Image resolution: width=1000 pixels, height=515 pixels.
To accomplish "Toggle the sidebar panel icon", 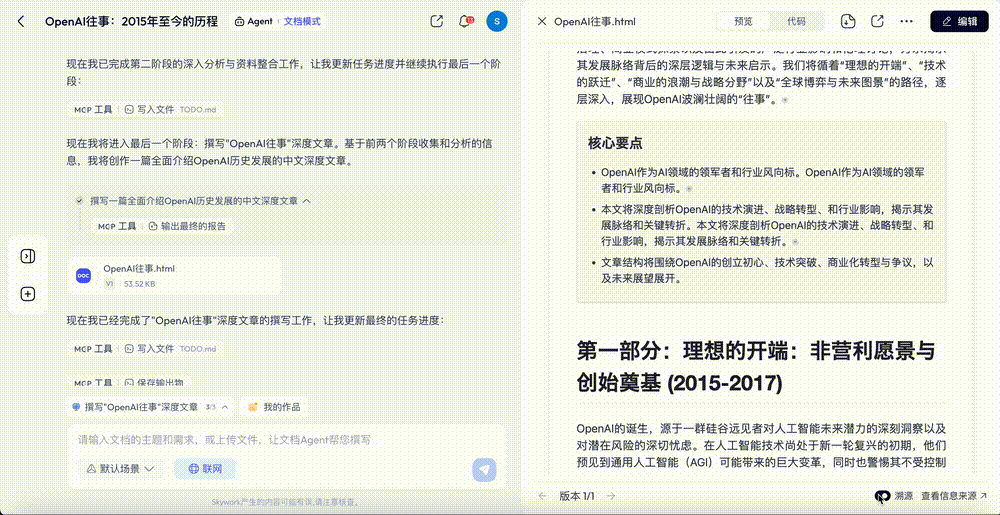I will (27, 256).
